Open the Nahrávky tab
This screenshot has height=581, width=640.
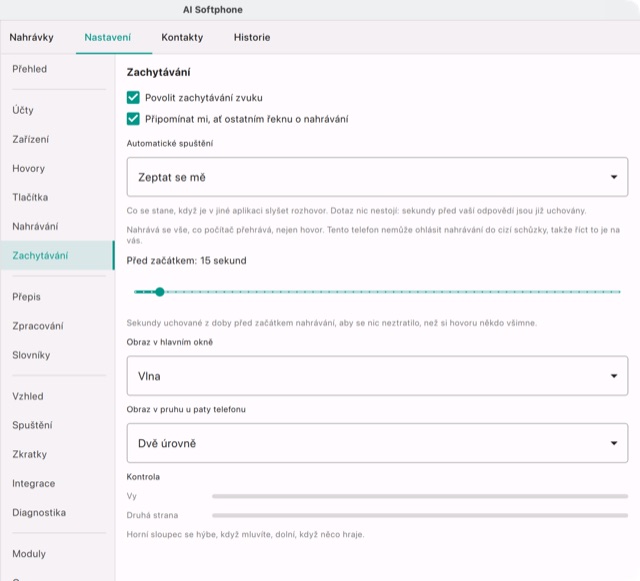coord(31,37)
